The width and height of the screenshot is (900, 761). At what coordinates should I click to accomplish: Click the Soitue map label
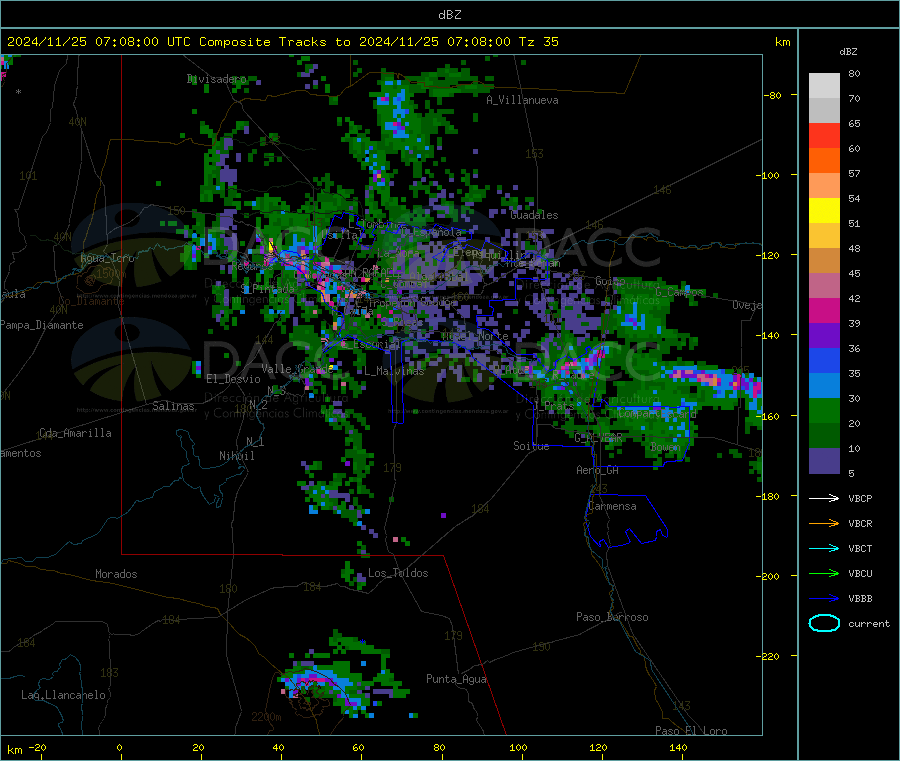531,446
